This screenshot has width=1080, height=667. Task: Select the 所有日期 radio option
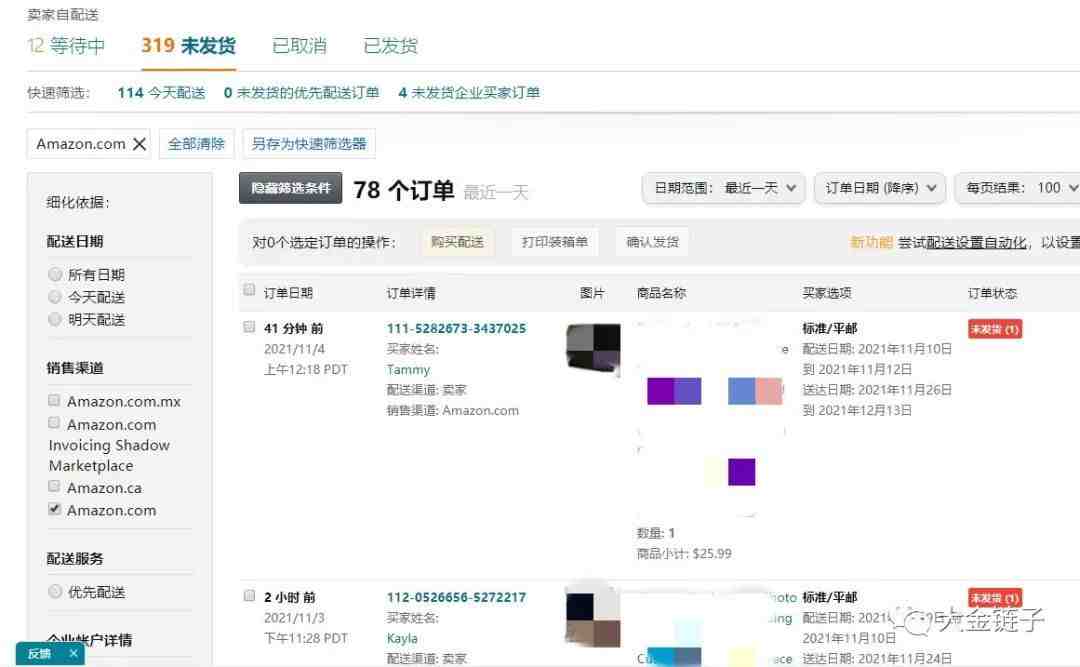[55, 274]
